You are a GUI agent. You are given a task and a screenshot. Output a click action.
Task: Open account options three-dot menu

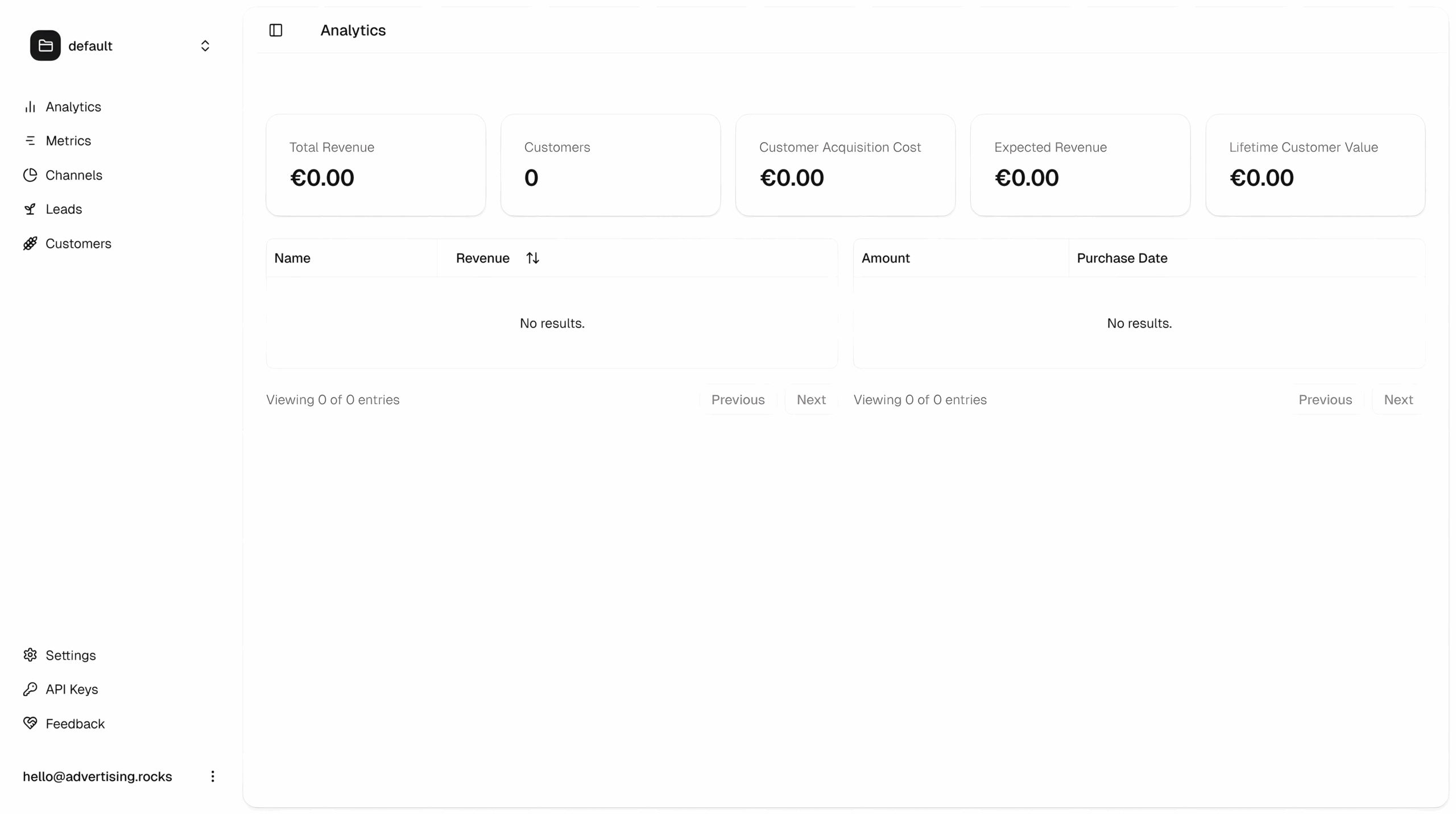[x=213, y=776]
